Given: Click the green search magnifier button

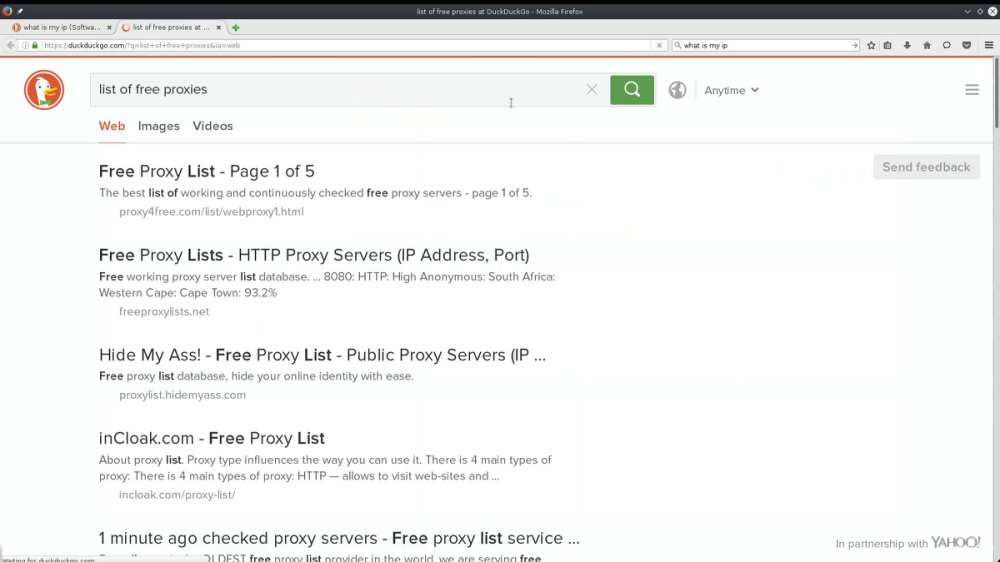Looking at the screenshot, I should 631,90.
